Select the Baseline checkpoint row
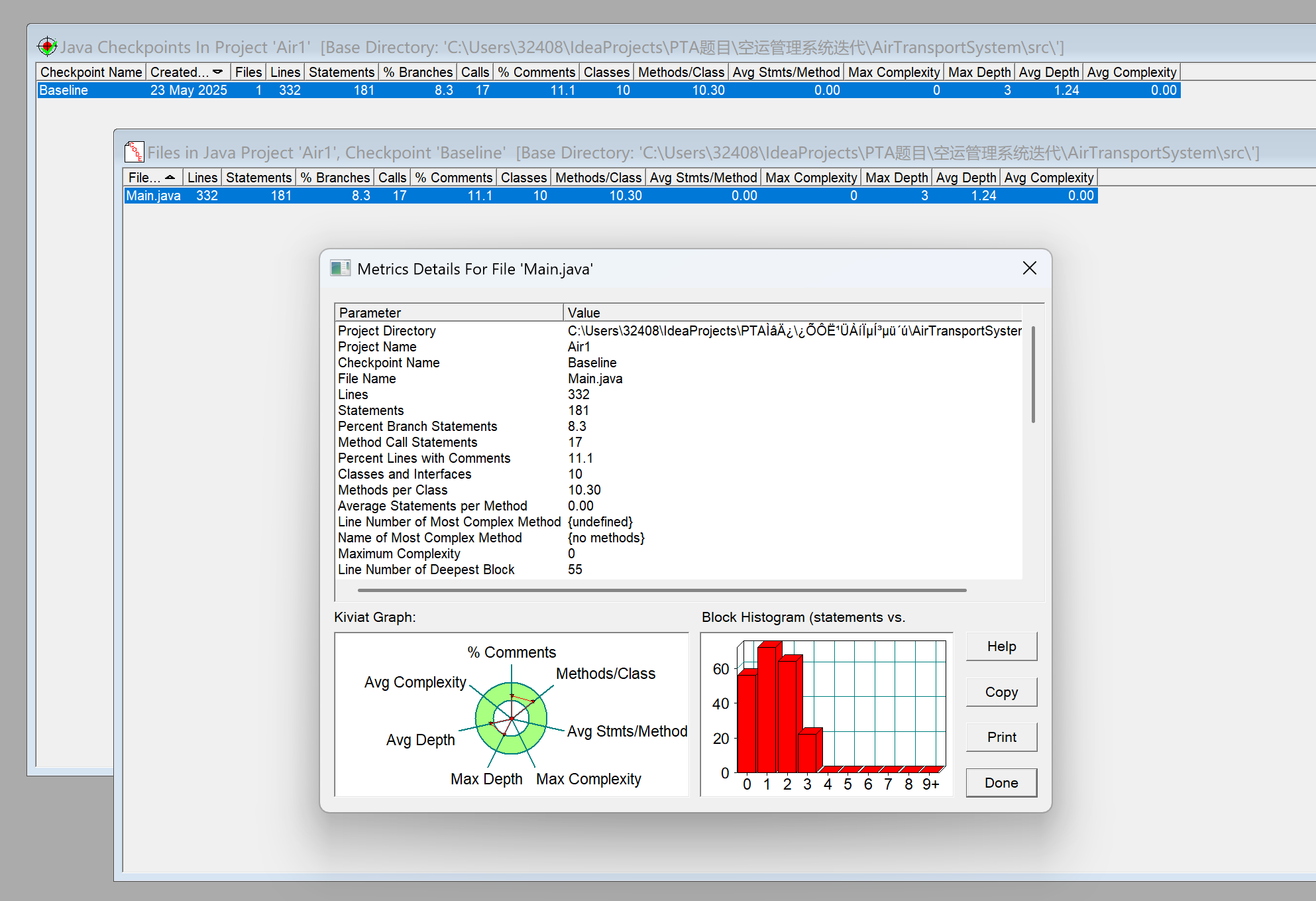Screen dimensions: 1316x901 (x=64, y=90)
